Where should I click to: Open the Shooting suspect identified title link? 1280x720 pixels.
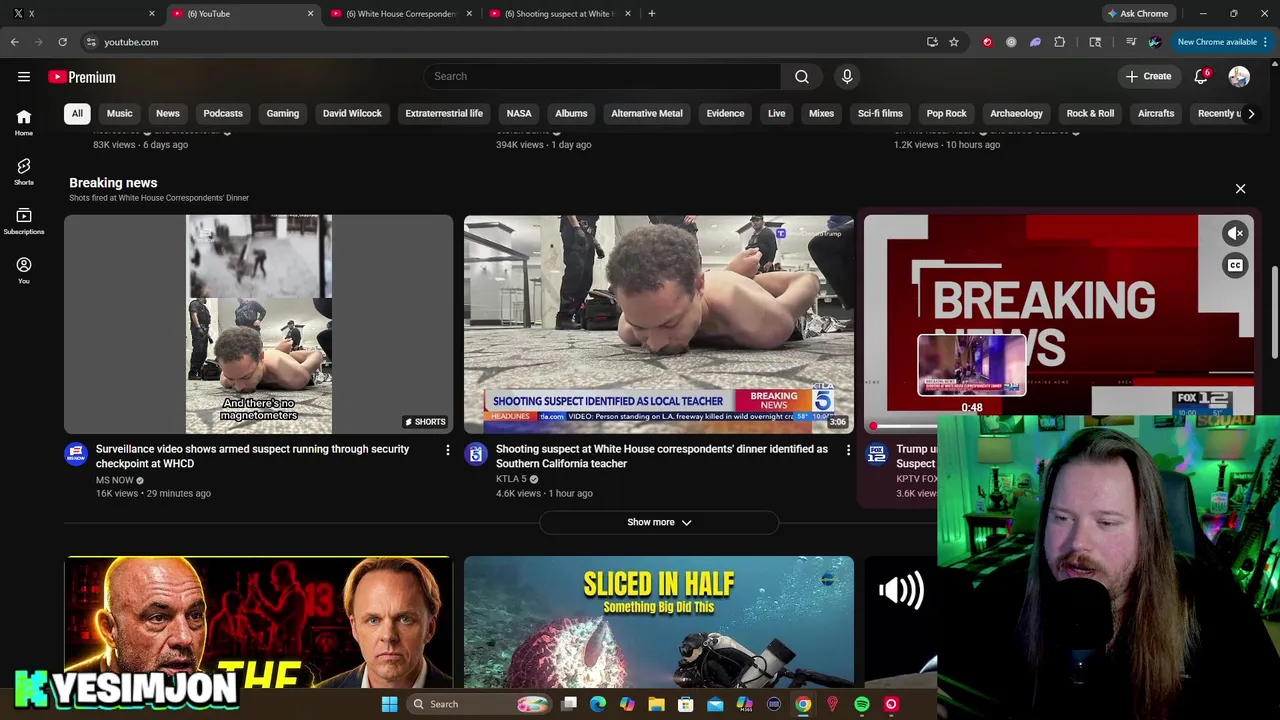[662, 456]
